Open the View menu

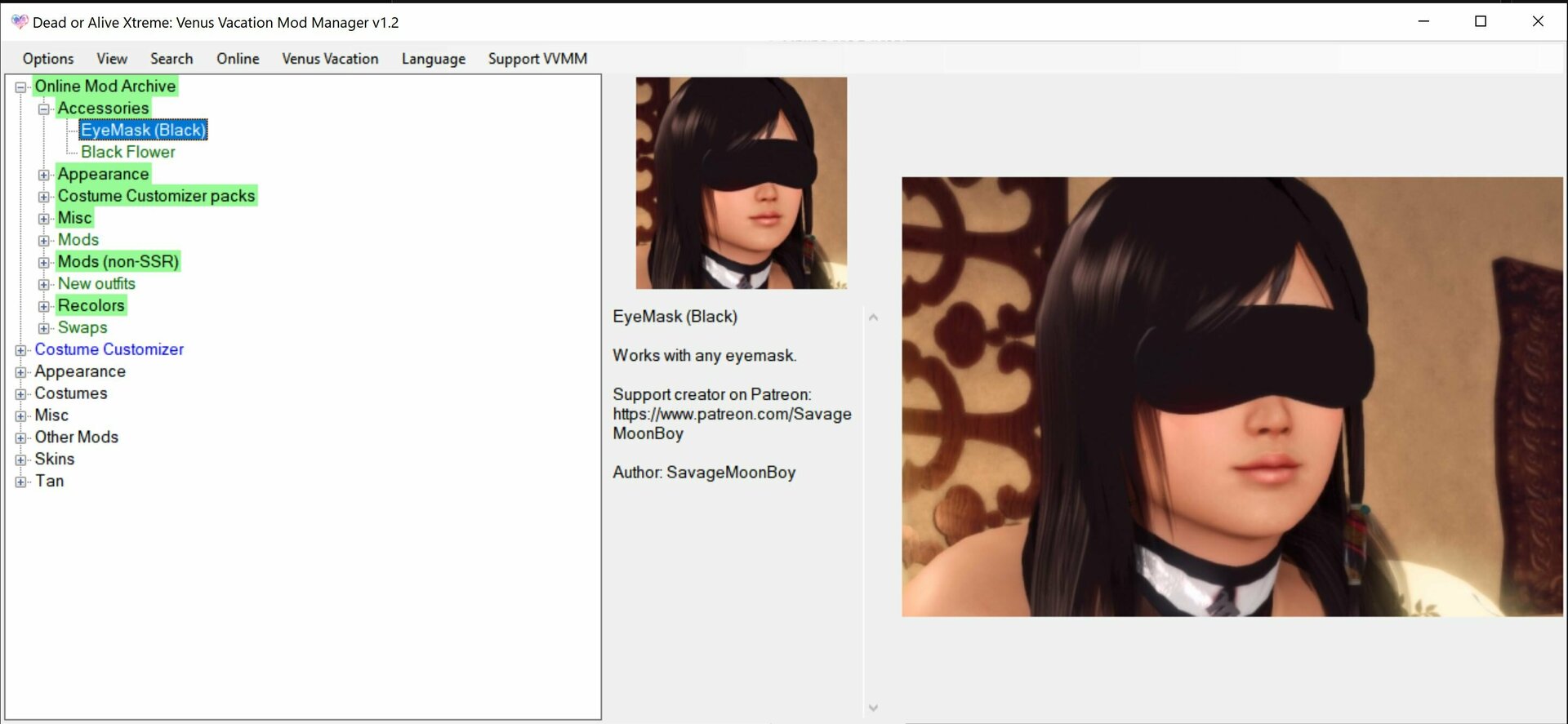(x=112, y=59)
